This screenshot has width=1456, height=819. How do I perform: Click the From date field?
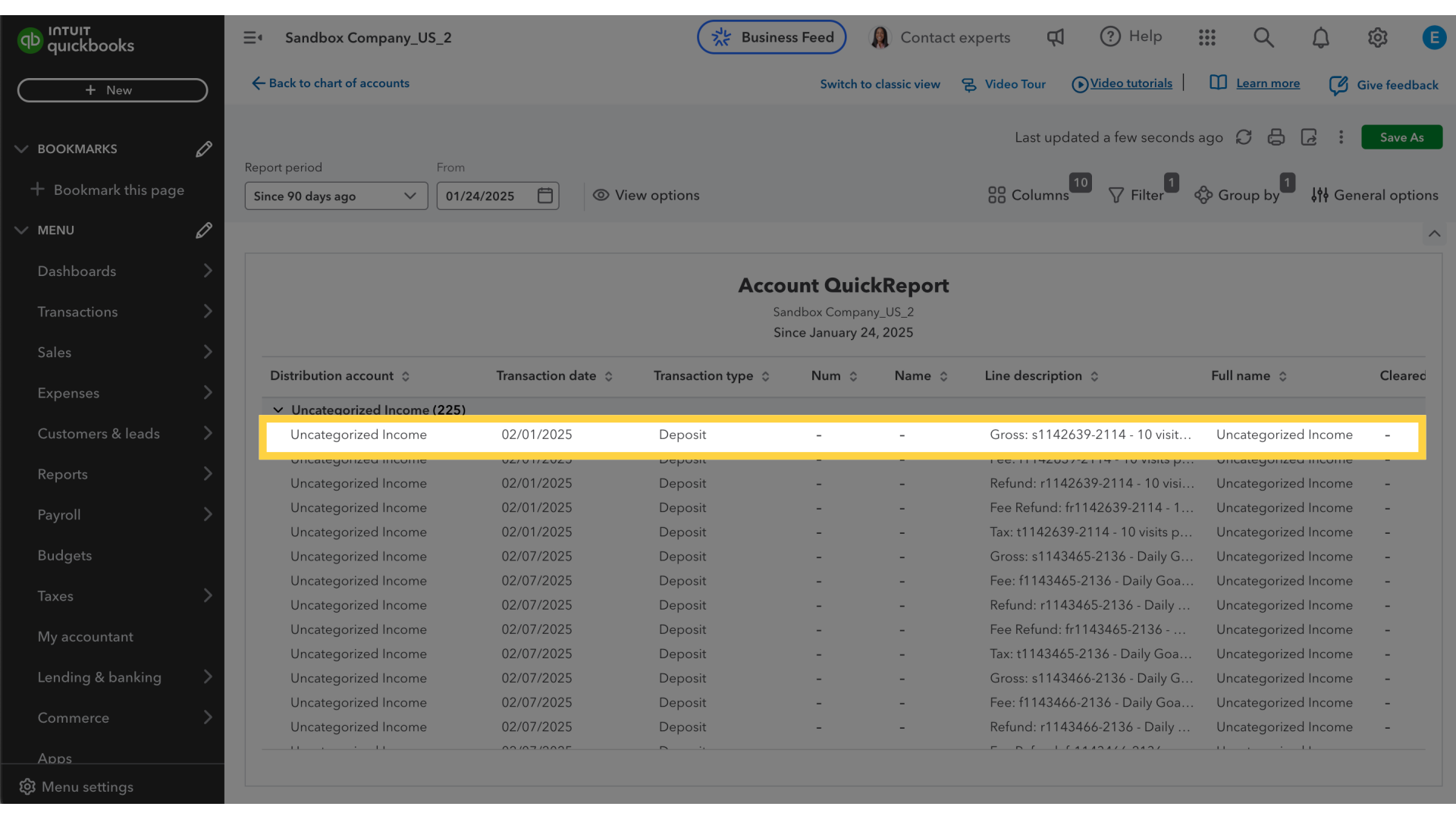click(x=497, y=196)
